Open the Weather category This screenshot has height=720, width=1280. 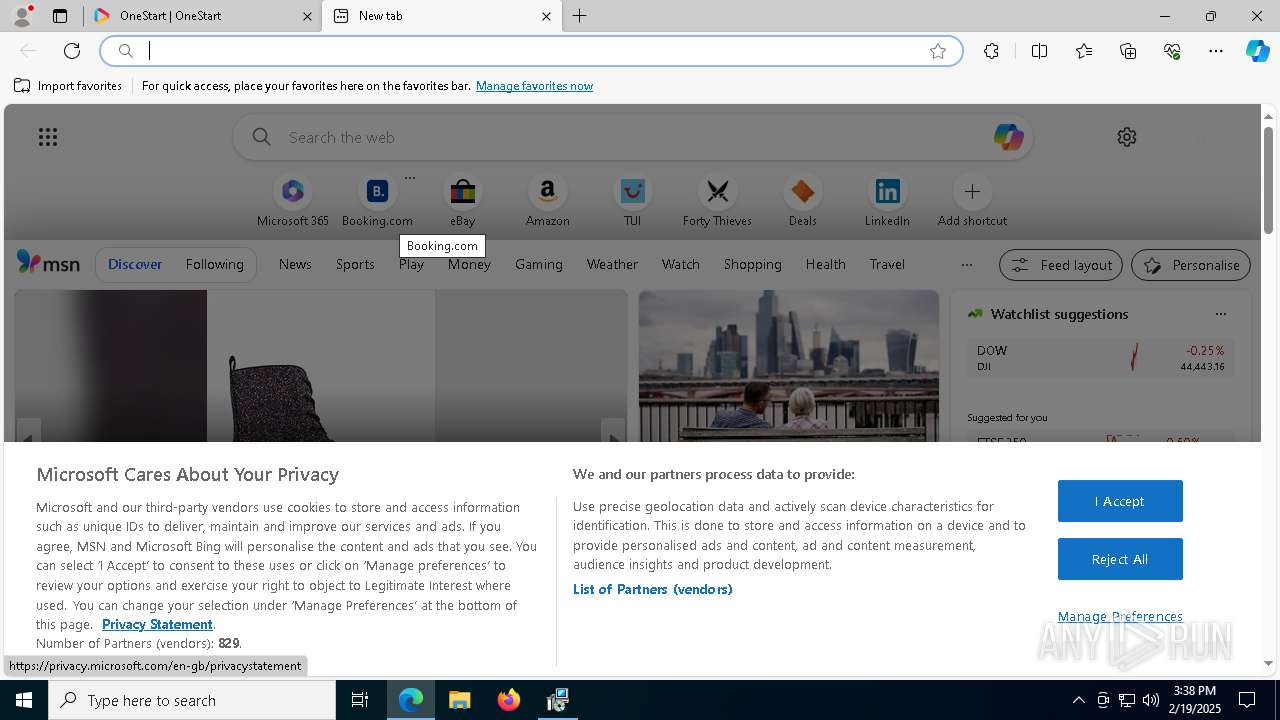(x=612, y=264)
